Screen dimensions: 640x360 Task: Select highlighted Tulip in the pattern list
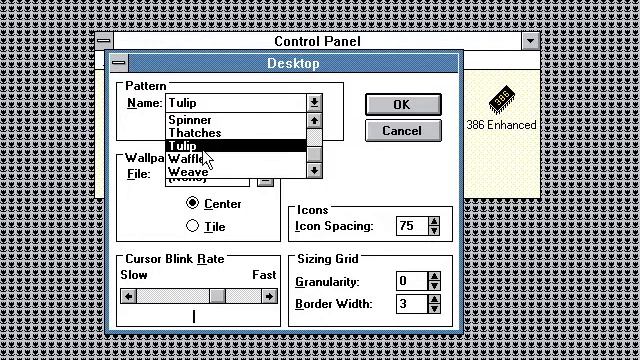[236, 146]
